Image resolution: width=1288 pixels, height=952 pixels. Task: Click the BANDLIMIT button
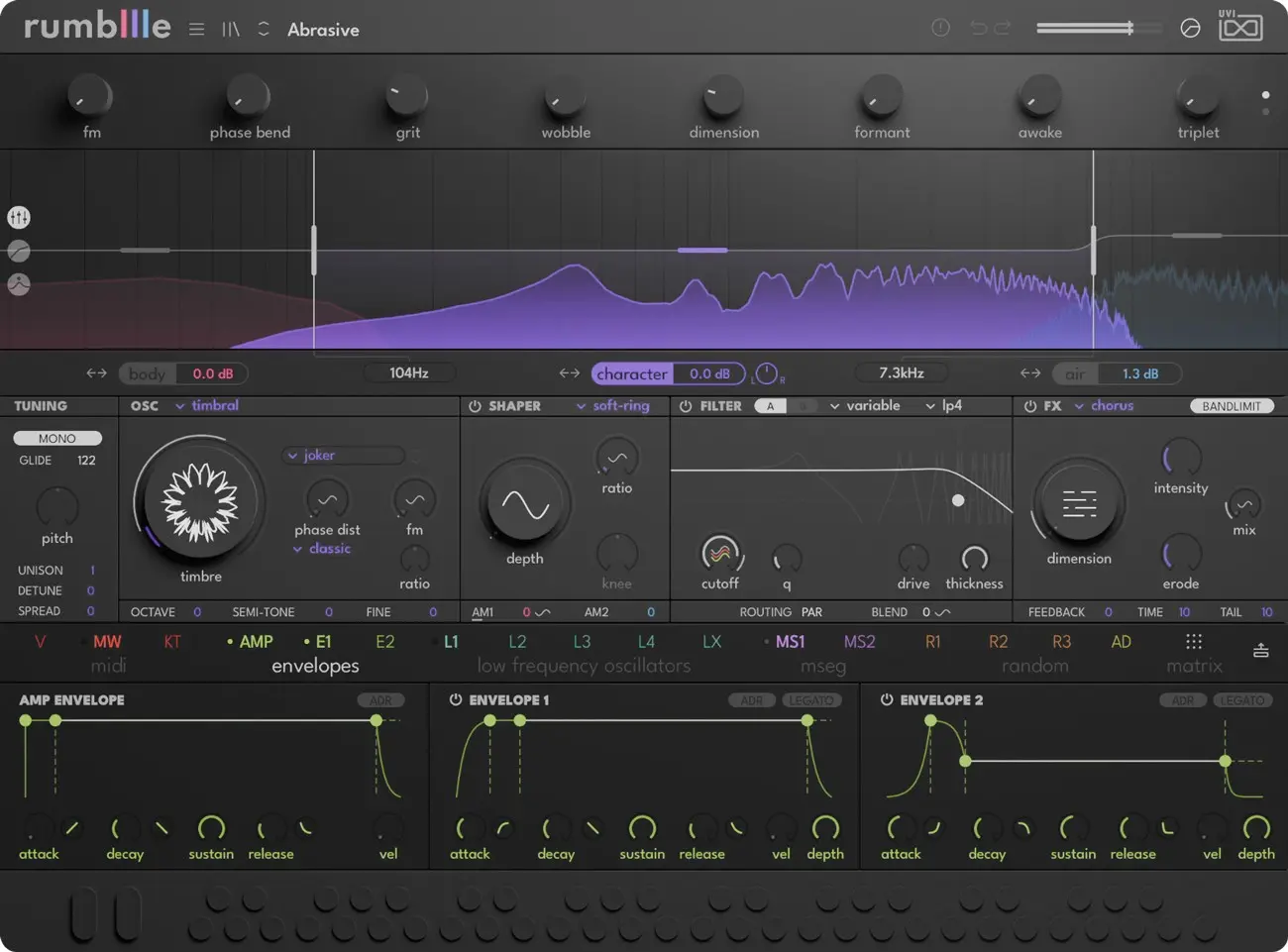pyautogui.click(x=1232, y=406)
